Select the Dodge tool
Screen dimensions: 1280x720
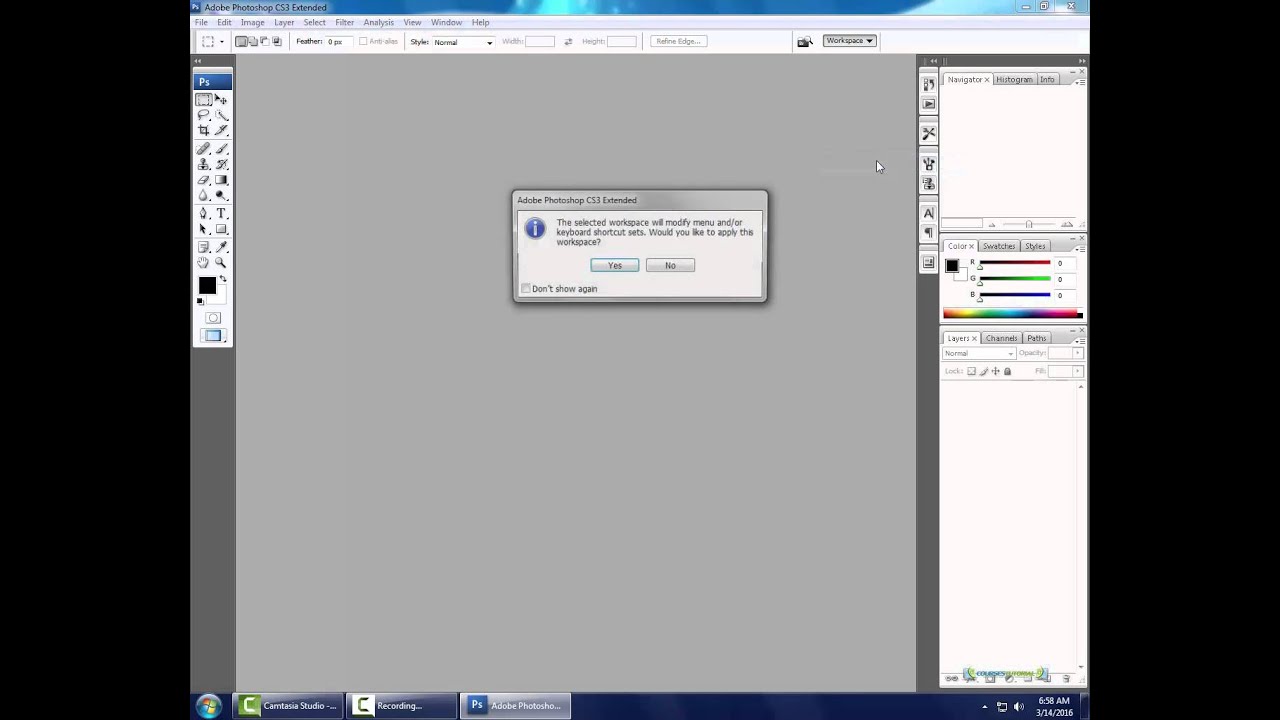[x=221, y=195]
